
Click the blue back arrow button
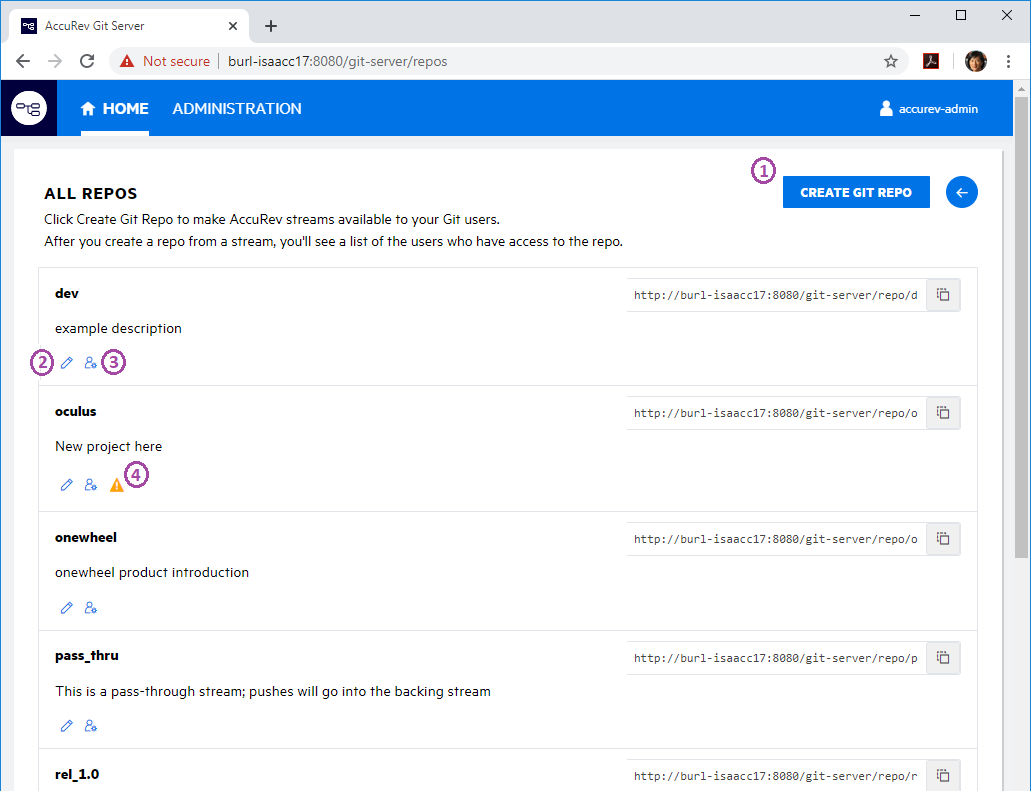[962, 192]
